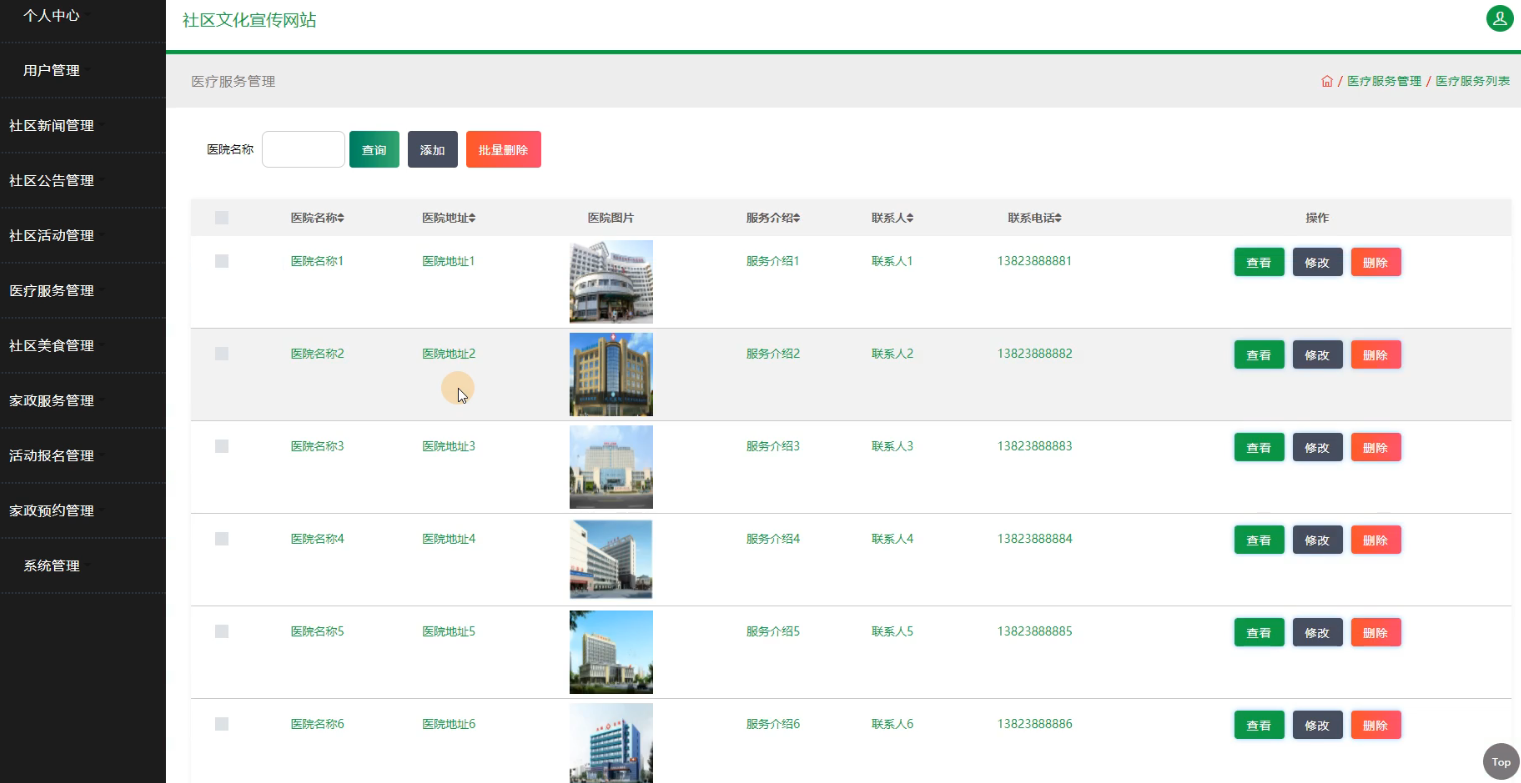Sort by 医院名称 column arrows
The height and width of the screenshot is (783, 1521).
341,218
